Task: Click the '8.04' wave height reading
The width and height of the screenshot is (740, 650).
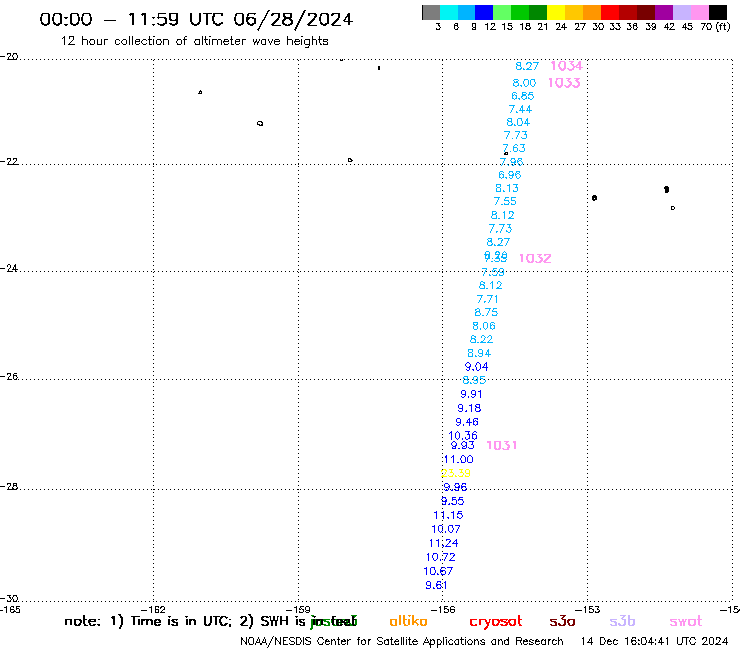Action: [x=518, y=122]
